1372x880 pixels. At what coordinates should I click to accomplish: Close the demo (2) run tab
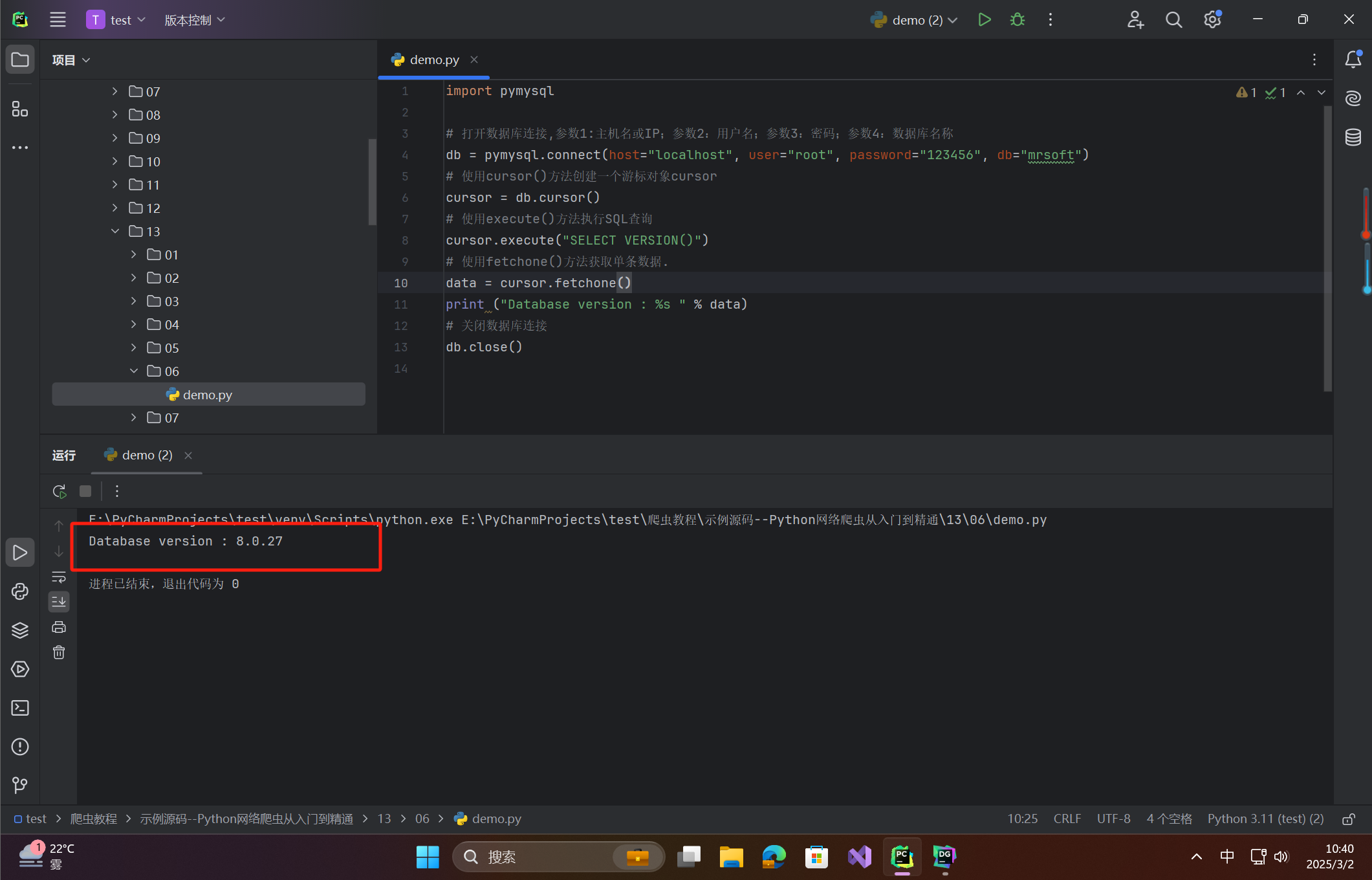(188, 456)
